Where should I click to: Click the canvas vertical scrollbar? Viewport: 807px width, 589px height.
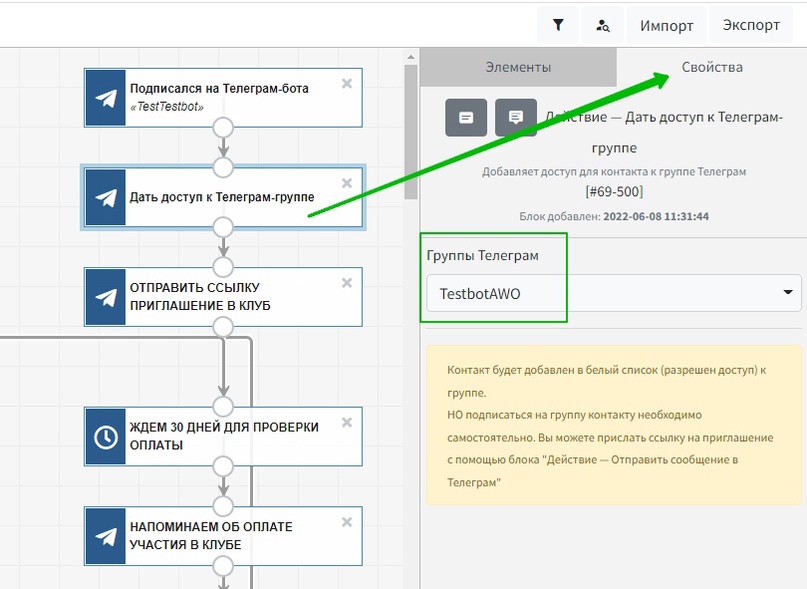[410, 130]
